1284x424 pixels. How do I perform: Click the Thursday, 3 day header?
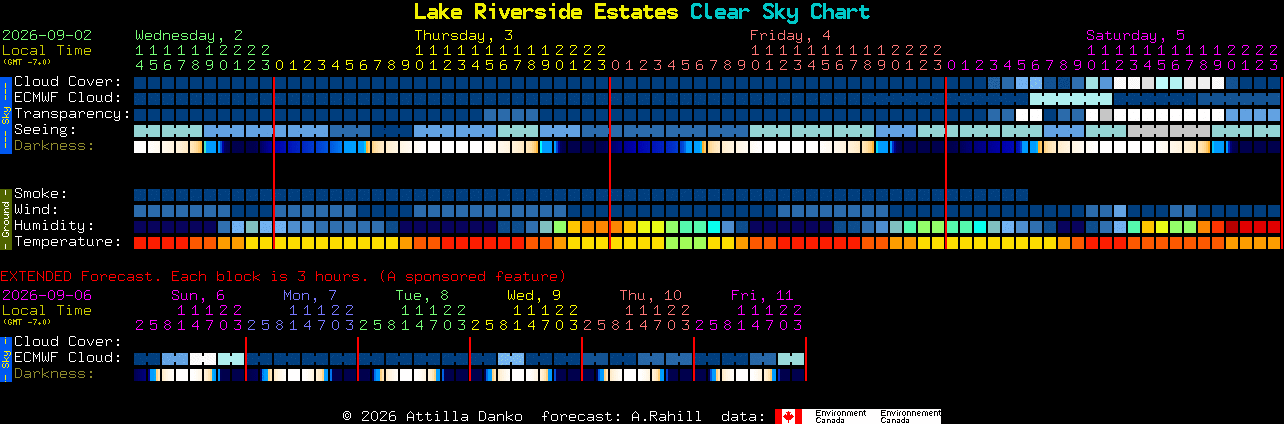(x=464, y=35)
